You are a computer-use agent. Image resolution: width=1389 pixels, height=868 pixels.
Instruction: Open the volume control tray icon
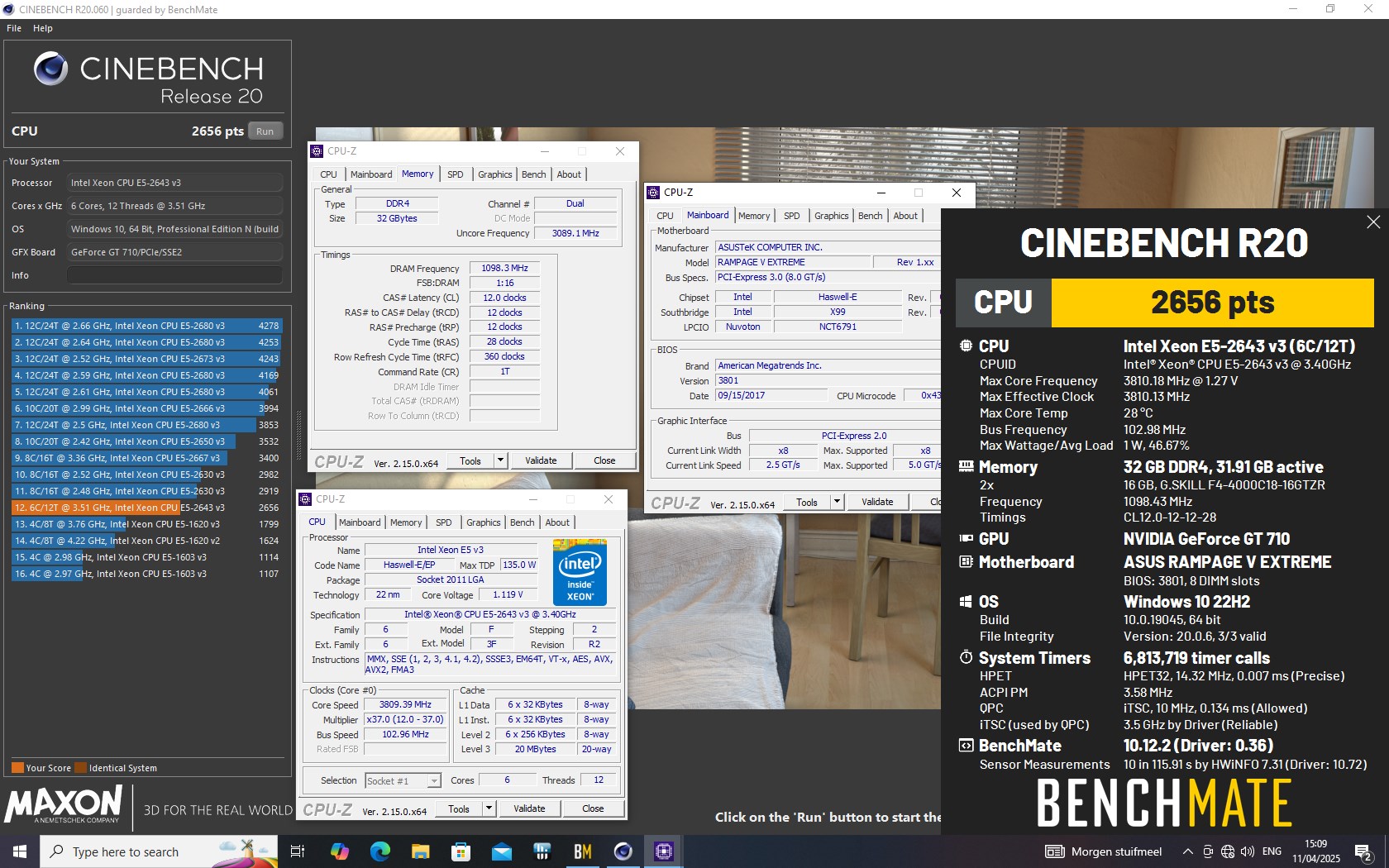(x=1248, y=851)
